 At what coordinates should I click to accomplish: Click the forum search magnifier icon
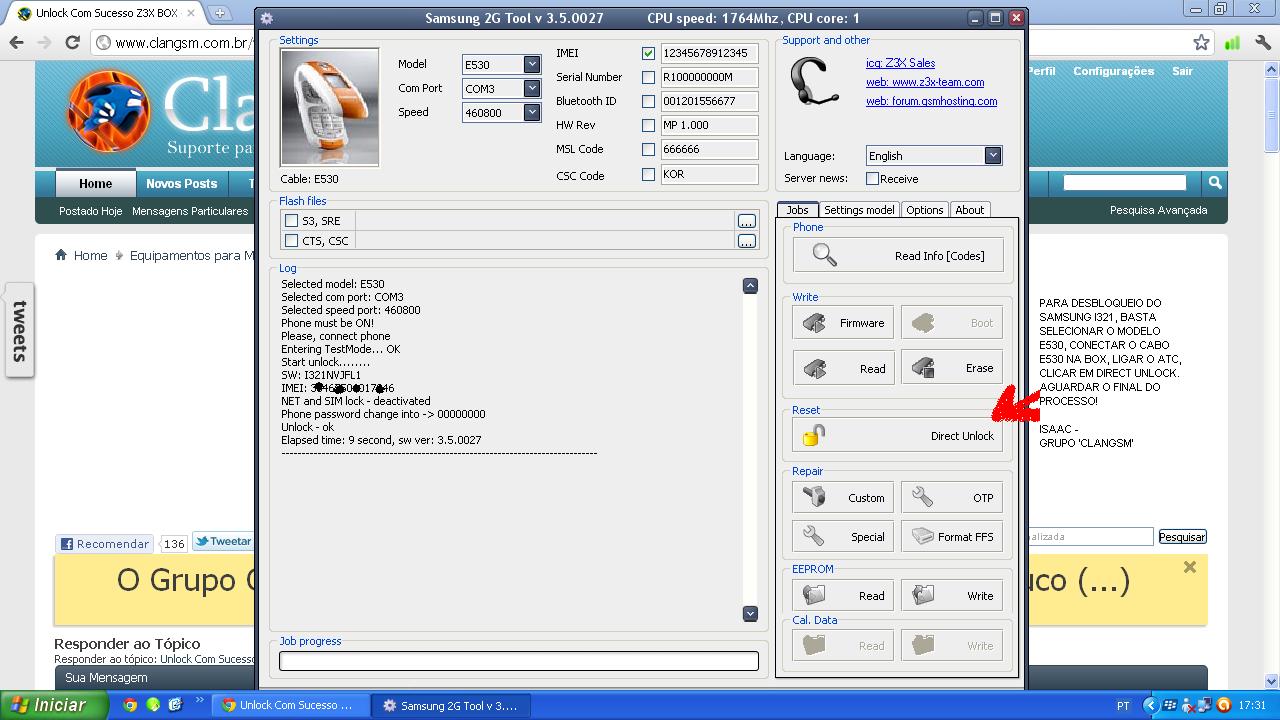click(1214, 182)
